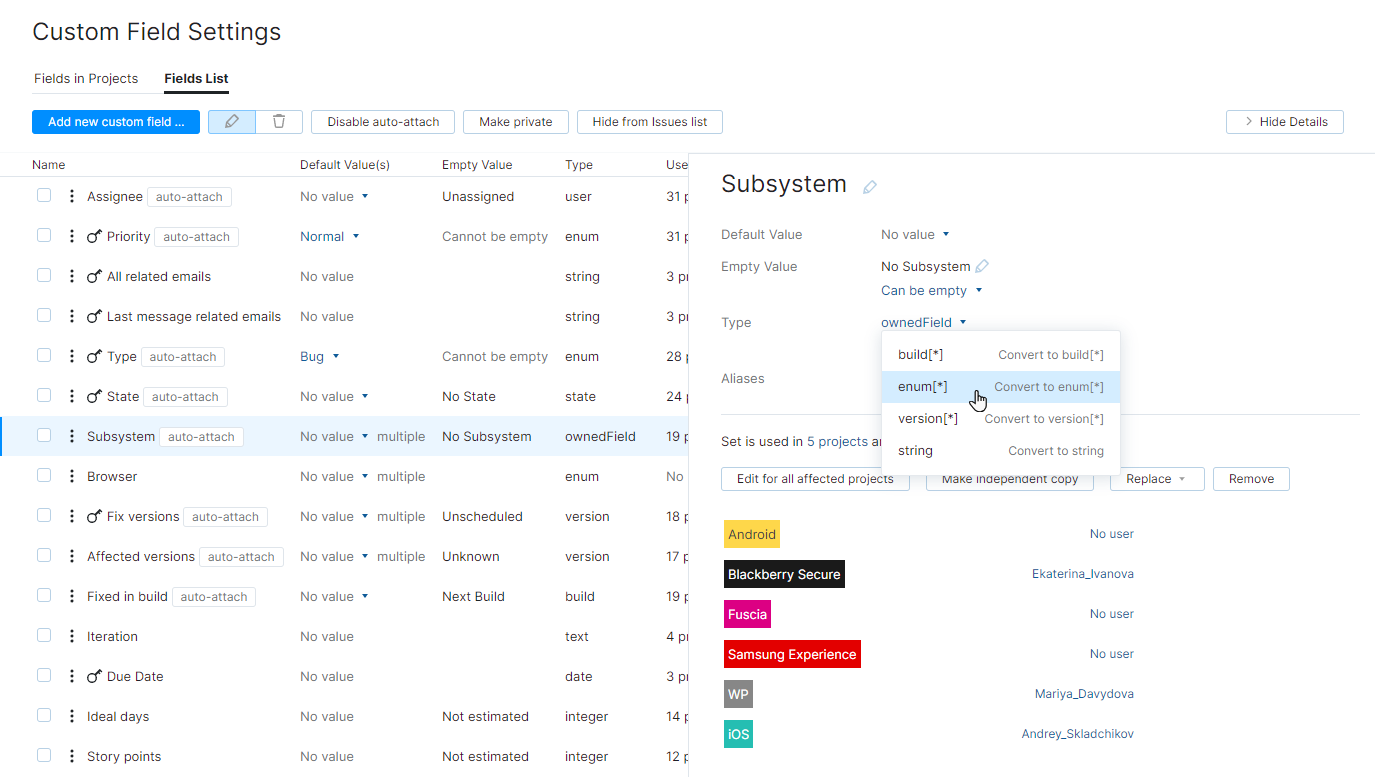This screenshot has width=1375, height=777.
Task: Click the pencil edit icon in toolbar
Action: point(232,122)
